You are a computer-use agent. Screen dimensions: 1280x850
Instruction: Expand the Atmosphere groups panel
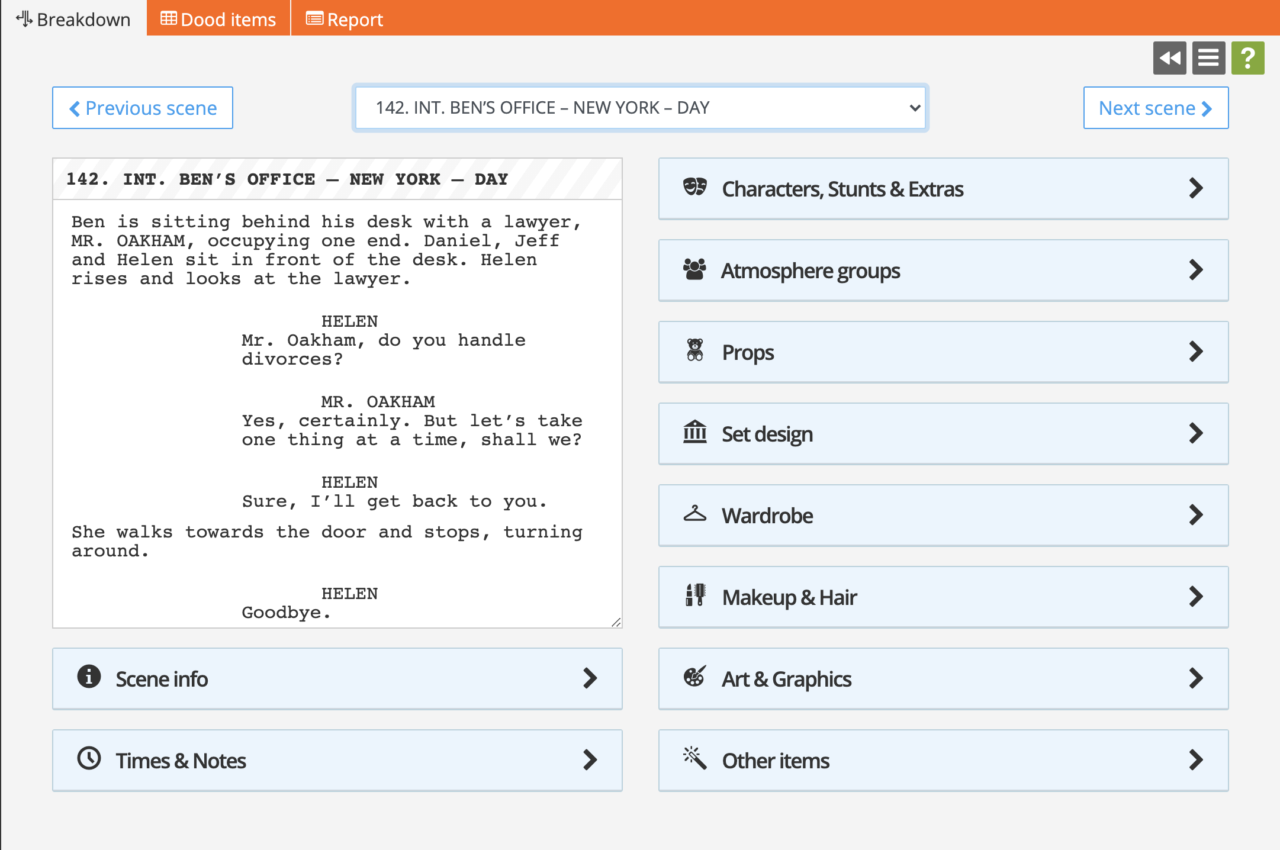942,270
